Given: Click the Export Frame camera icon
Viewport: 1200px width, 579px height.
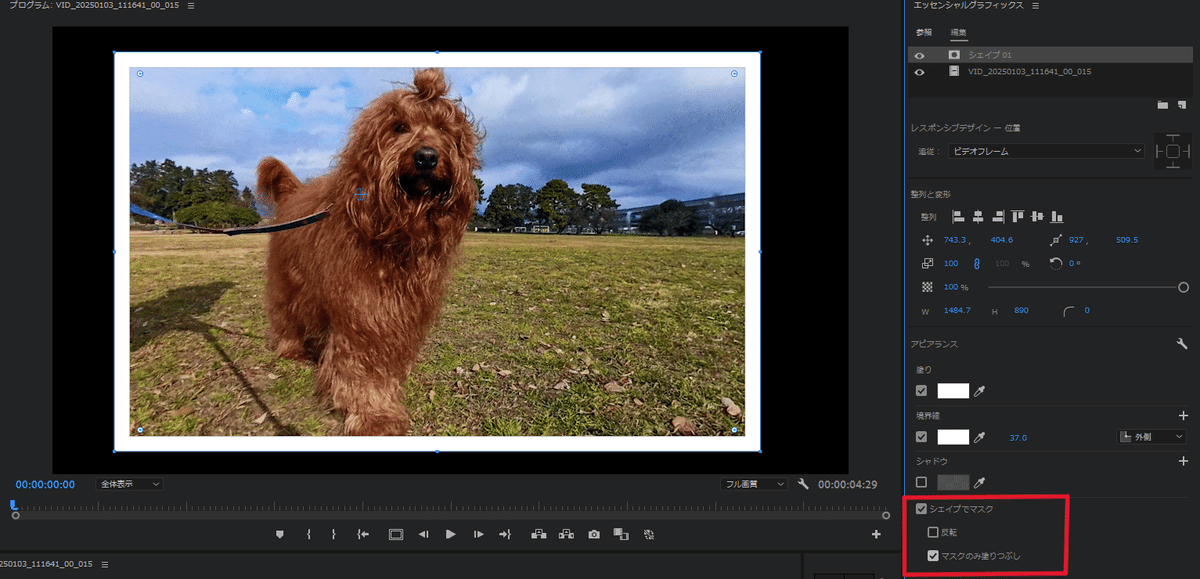Looking at the screenshot, I should point(594,535).
